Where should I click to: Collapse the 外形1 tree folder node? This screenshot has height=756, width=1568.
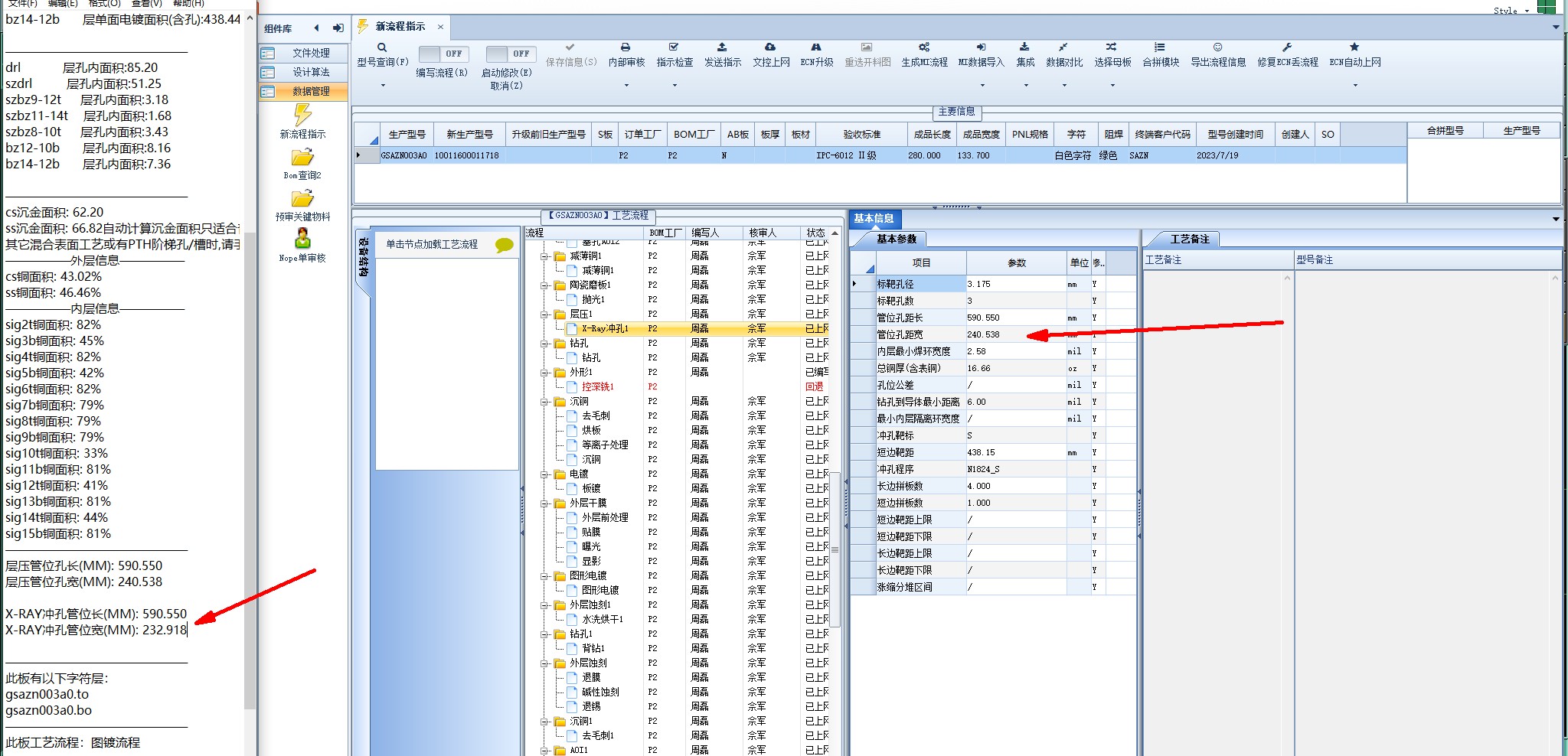544,373
